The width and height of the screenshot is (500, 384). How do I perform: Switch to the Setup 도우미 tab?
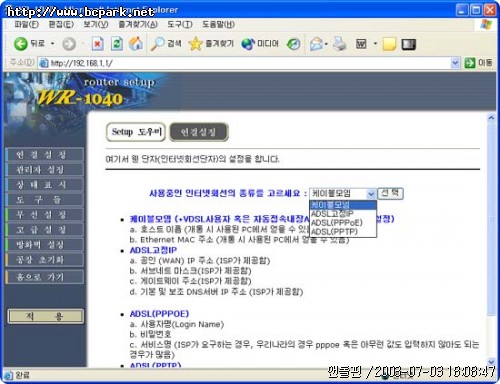point(136,132)
